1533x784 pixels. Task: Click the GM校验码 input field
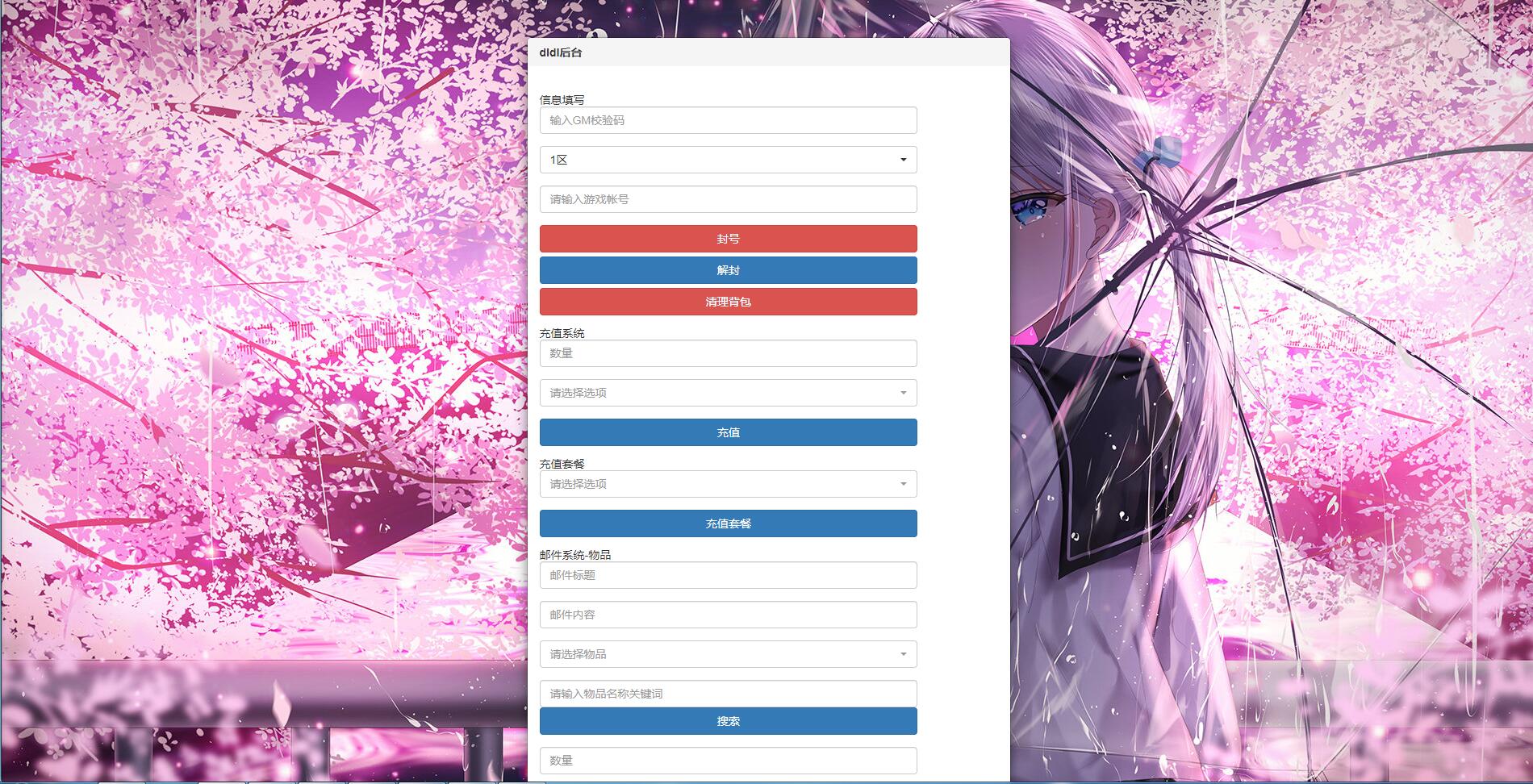tap(728, 120)
